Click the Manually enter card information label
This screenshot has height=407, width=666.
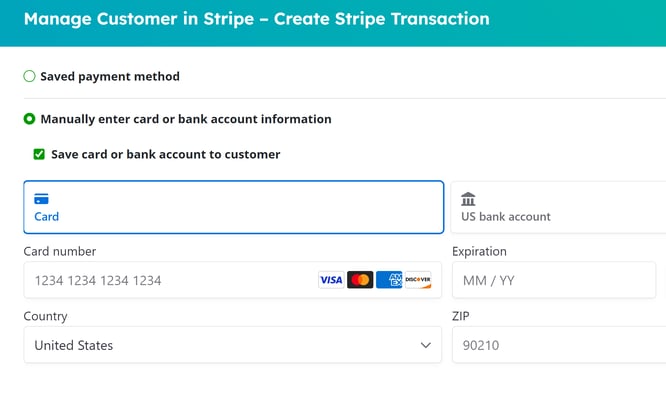coord(186,119)
